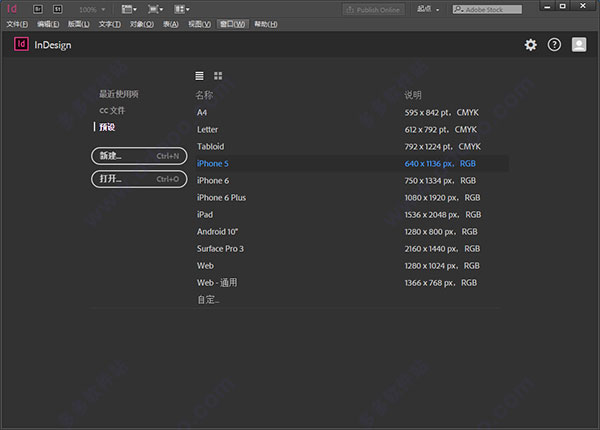Open the 视图(V) menu
The height and width of the screenshot is (430, 600).
pos(199,24)
